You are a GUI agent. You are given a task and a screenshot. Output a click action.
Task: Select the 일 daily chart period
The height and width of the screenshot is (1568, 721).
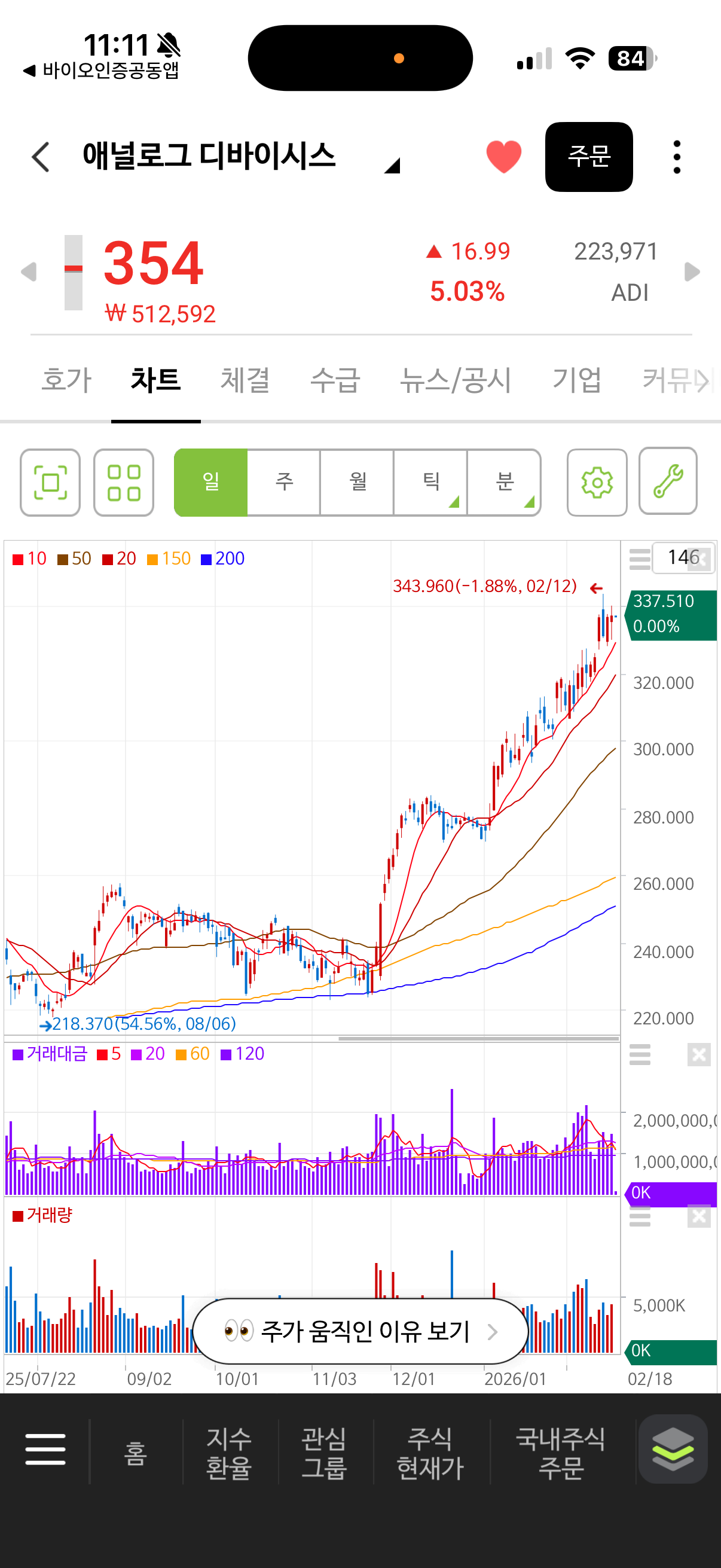(x=210, y=483)
